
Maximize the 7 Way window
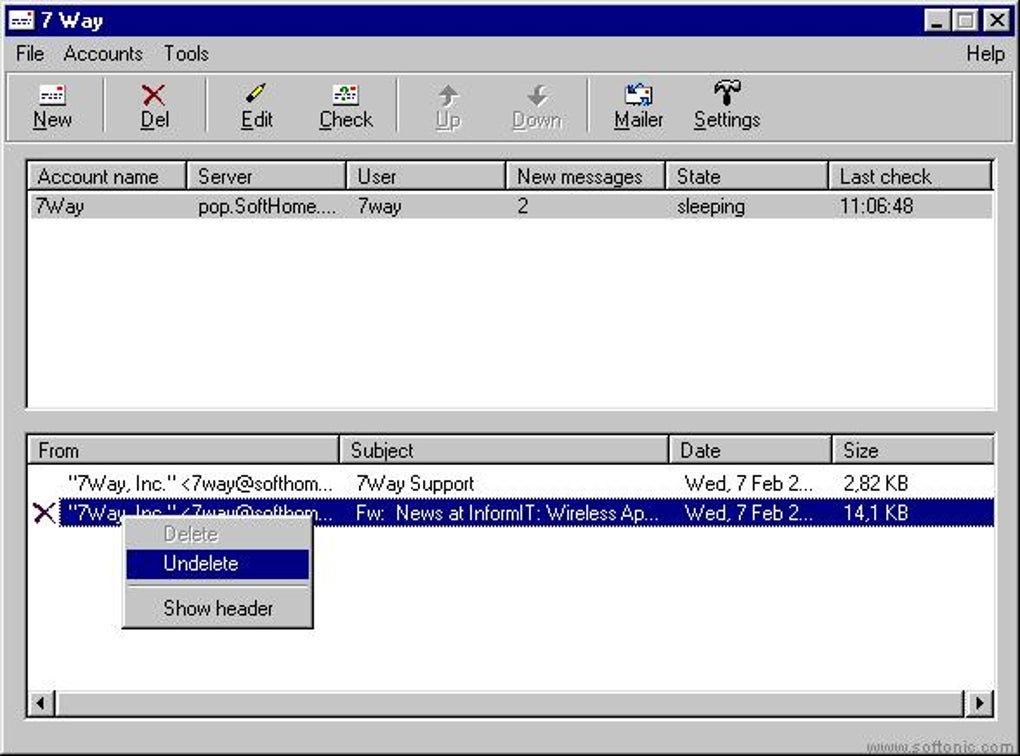pos(965,20)
